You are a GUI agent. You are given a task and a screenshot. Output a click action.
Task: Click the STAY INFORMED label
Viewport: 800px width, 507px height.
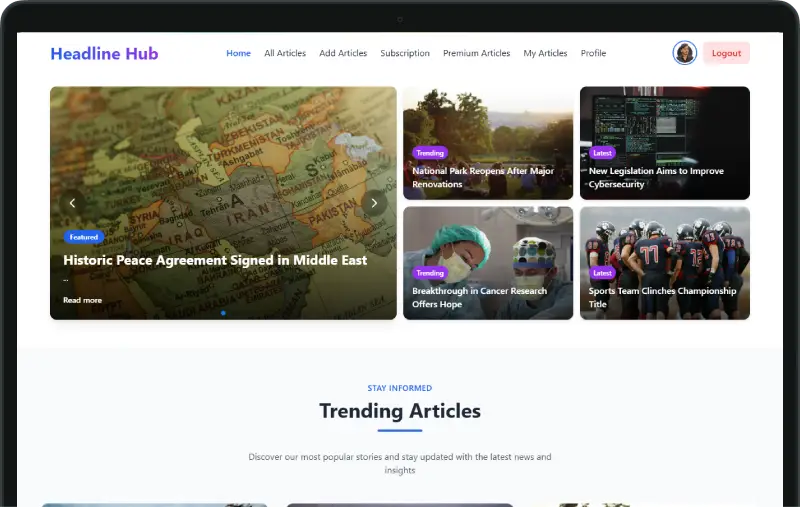tap(399, 388)
